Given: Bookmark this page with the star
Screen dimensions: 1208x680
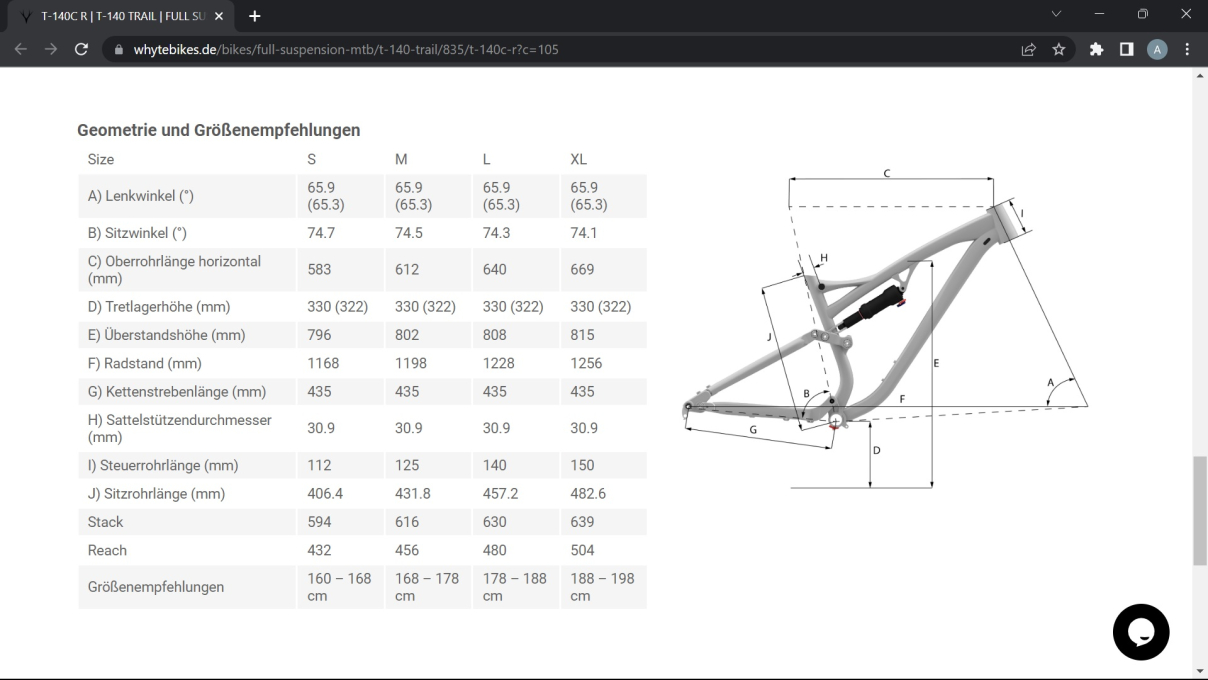Looking at the screenshot, I should (x=1058, y=49).
